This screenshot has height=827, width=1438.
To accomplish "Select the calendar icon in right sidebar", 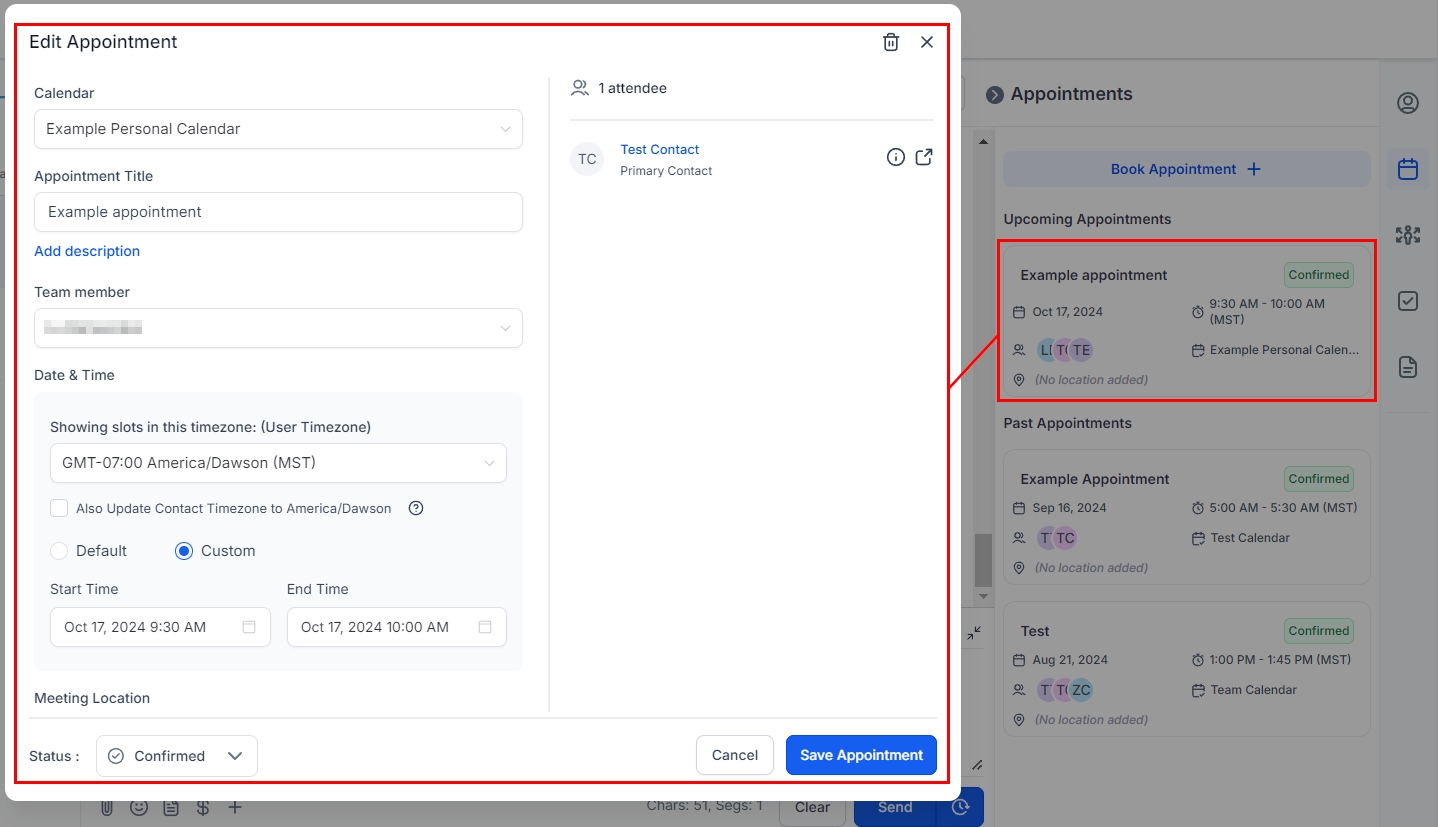I will [1408, 169].
